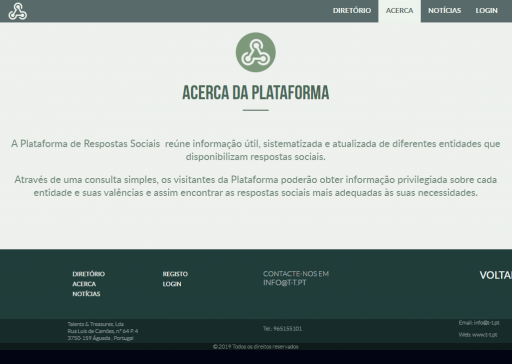Click the Email: info@t-t.pt footer text
The width and height of the screenshot is (512, 364).
point(479,323)
